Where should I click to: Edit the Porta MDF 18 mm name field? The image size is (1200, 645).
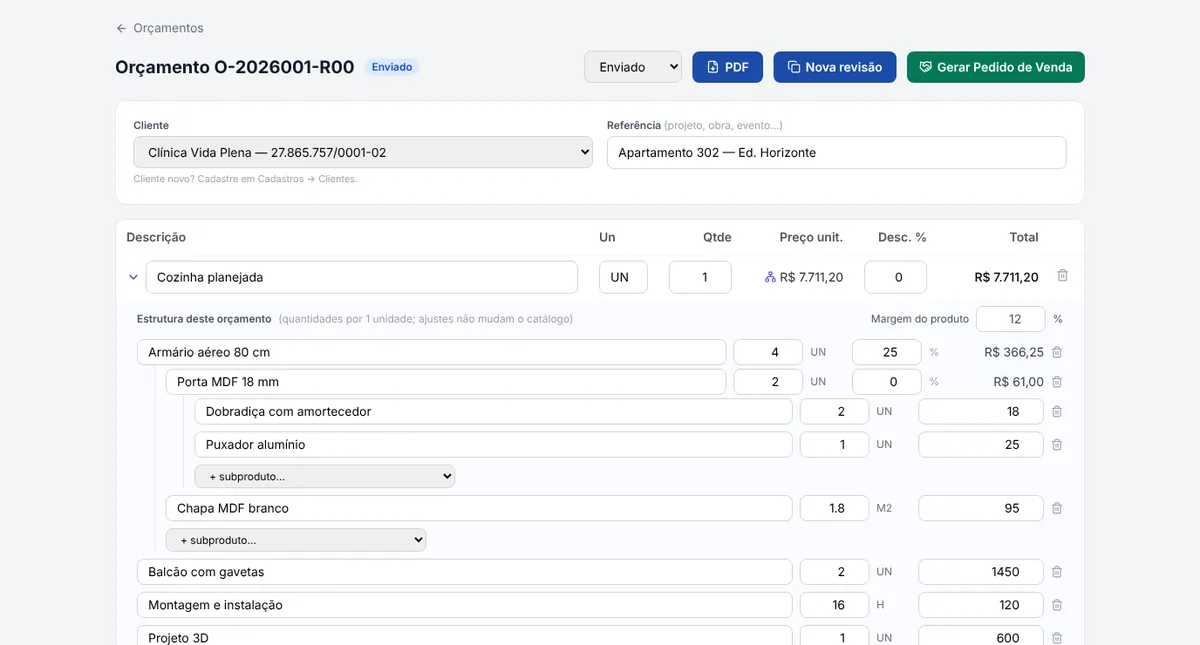[x=446, y=382]
